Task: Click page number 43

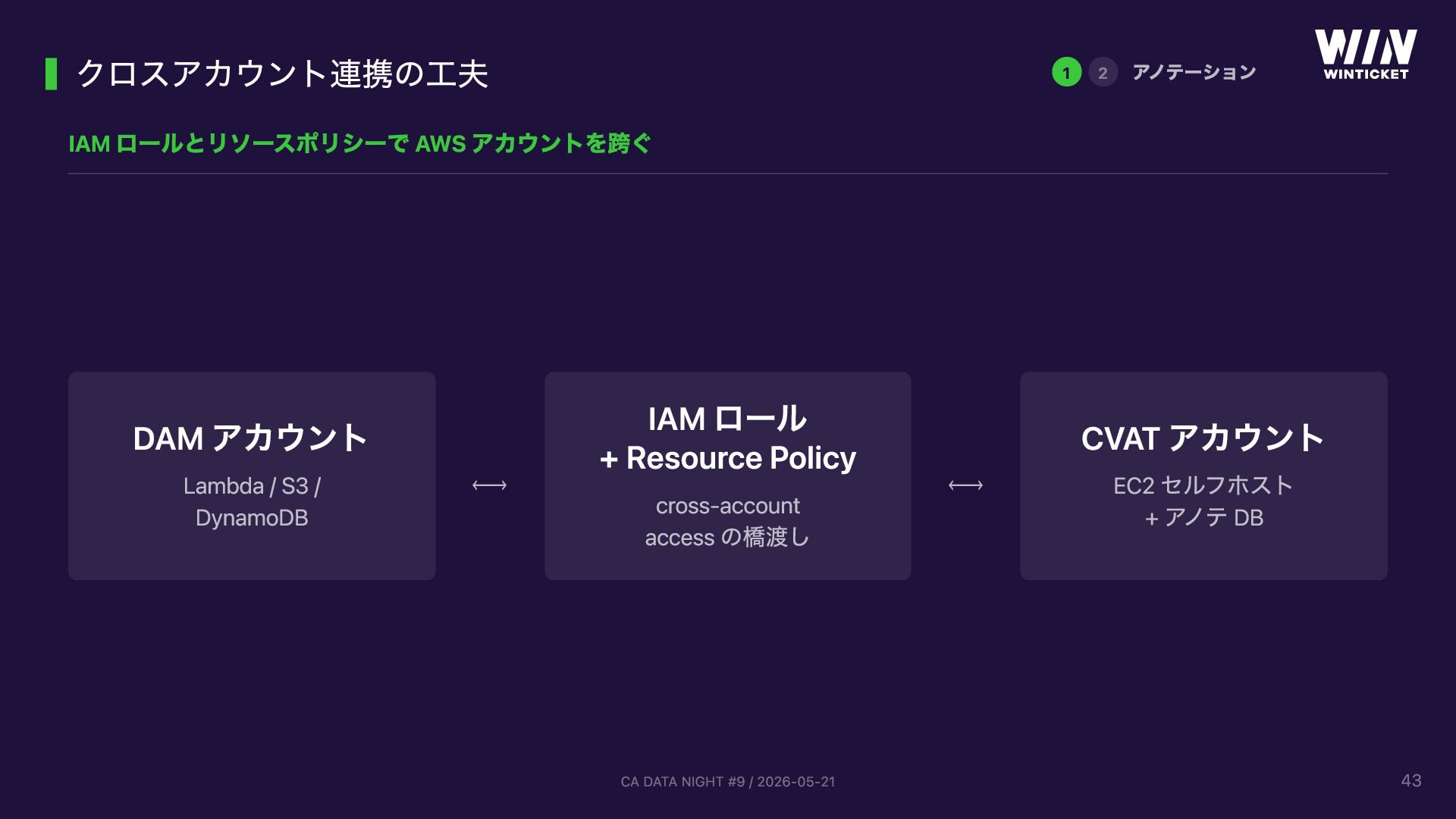Action: (x=1411, y=780)
